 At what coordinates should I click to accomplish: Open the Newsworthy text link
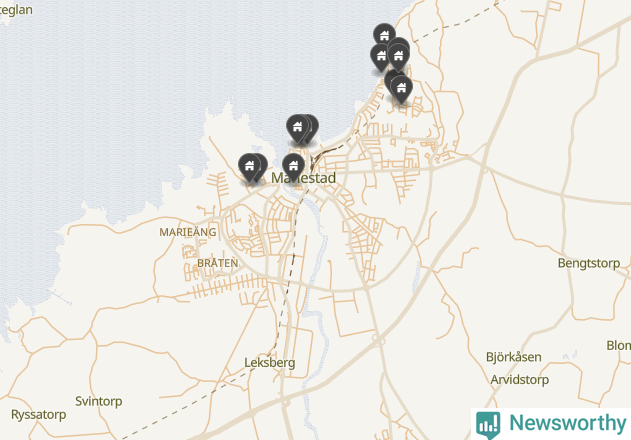click(567, 423)
